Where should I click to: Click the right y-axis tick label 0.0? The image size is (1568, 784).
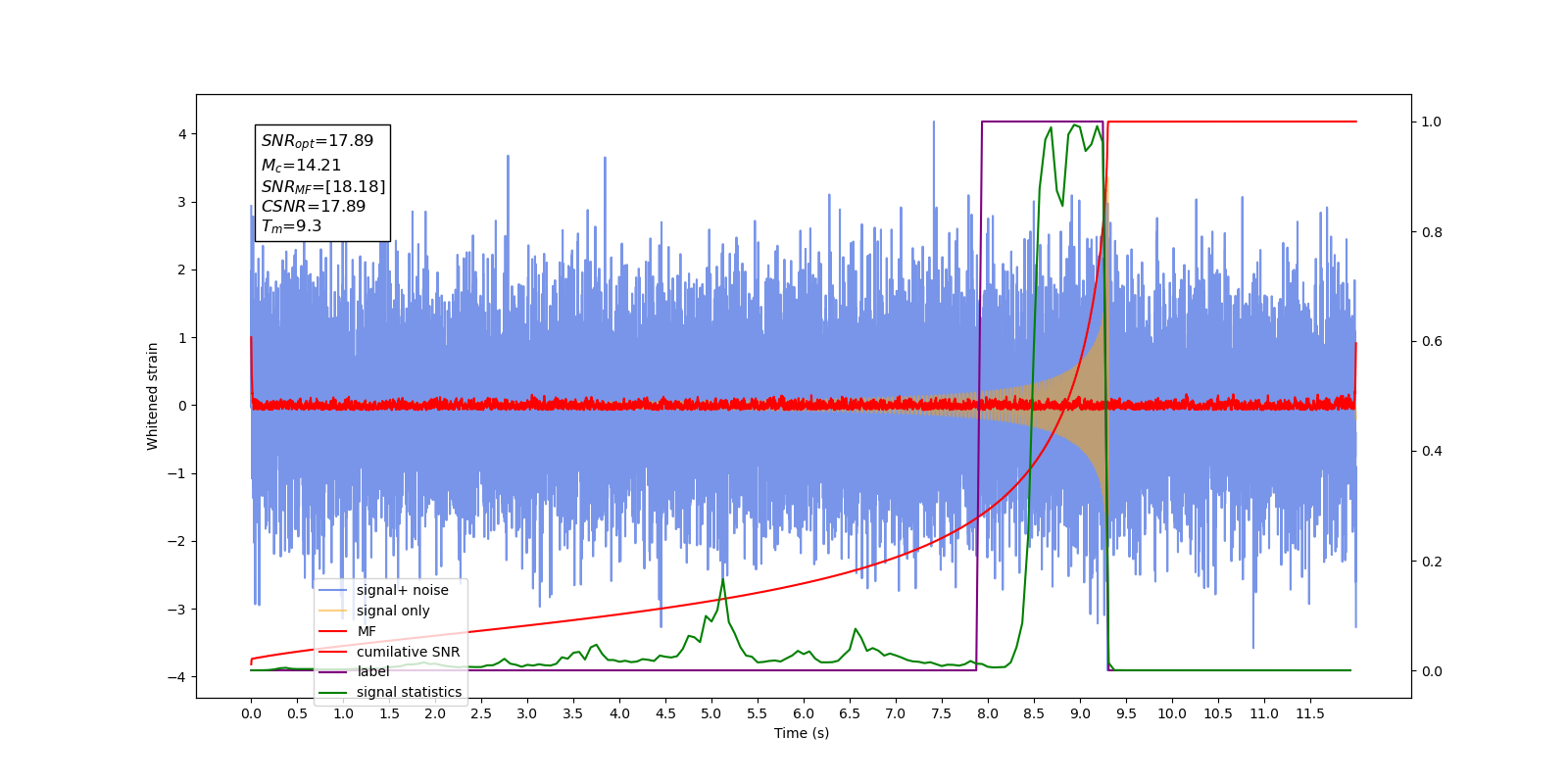point(1432,671)
